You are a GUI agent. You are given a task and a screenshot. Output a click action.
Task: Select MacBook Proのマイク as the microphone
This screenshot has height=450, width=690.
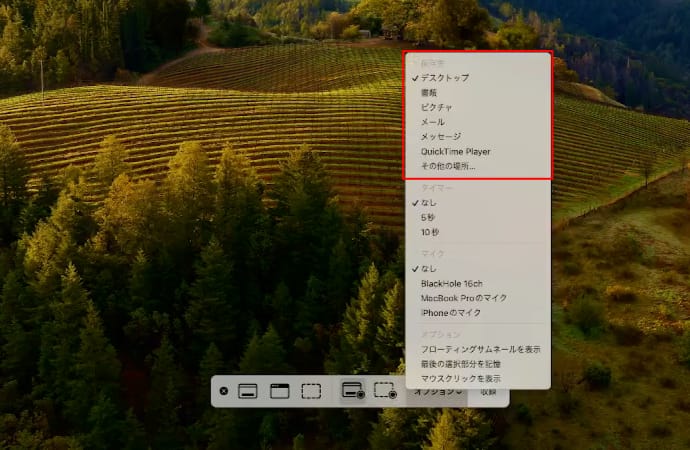click(464, 298)
